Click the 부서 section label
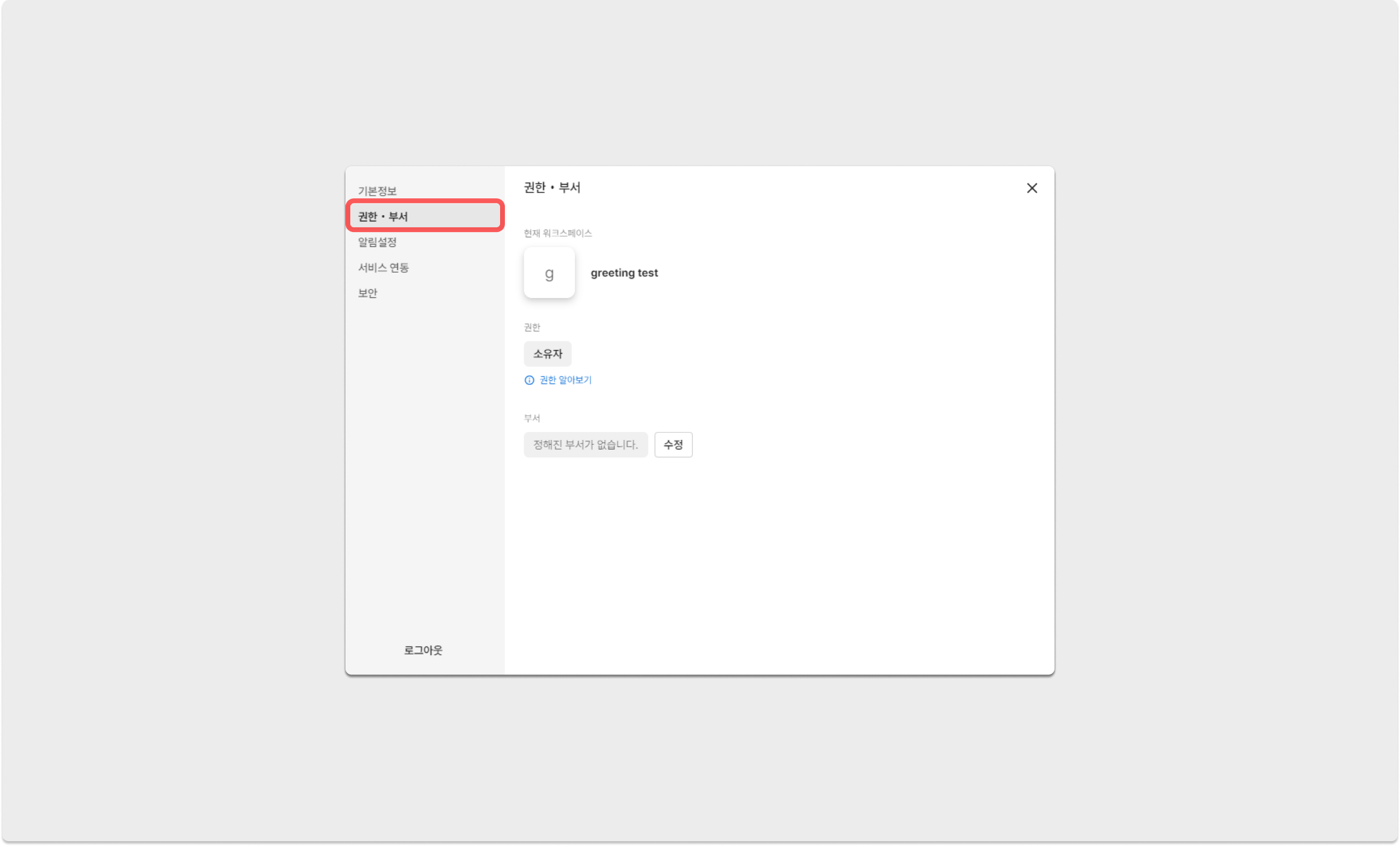Viewport: 1400px width, 846px height. [x=531, y=418]
